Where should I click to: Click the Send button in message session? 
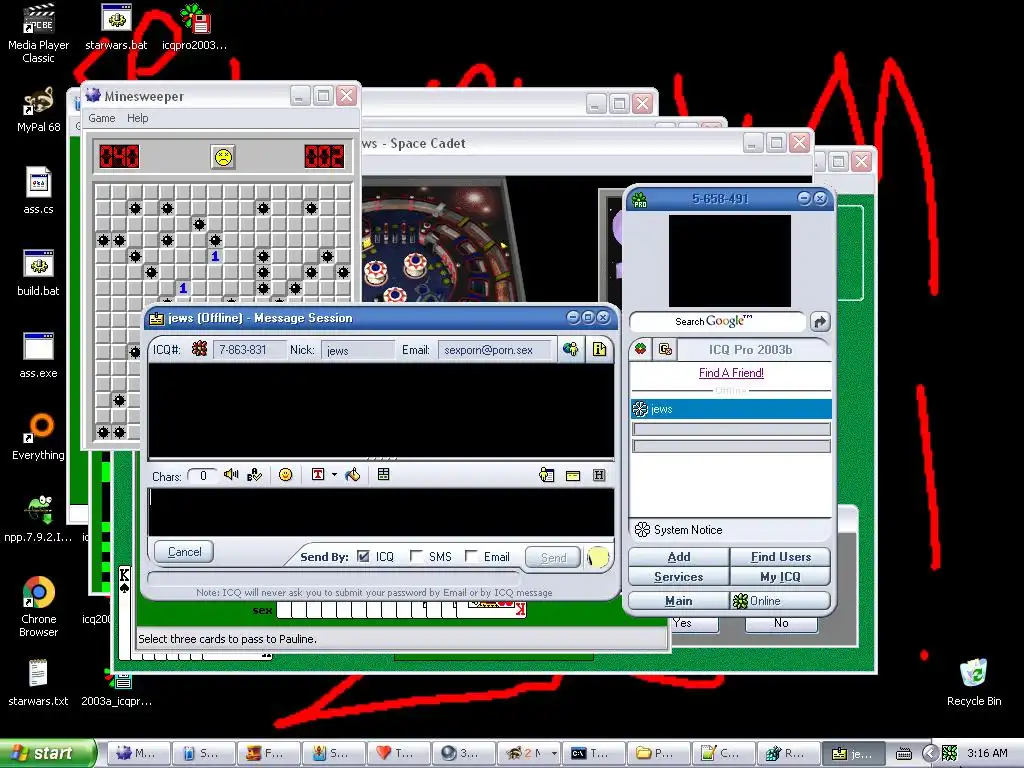pos(553,558)
